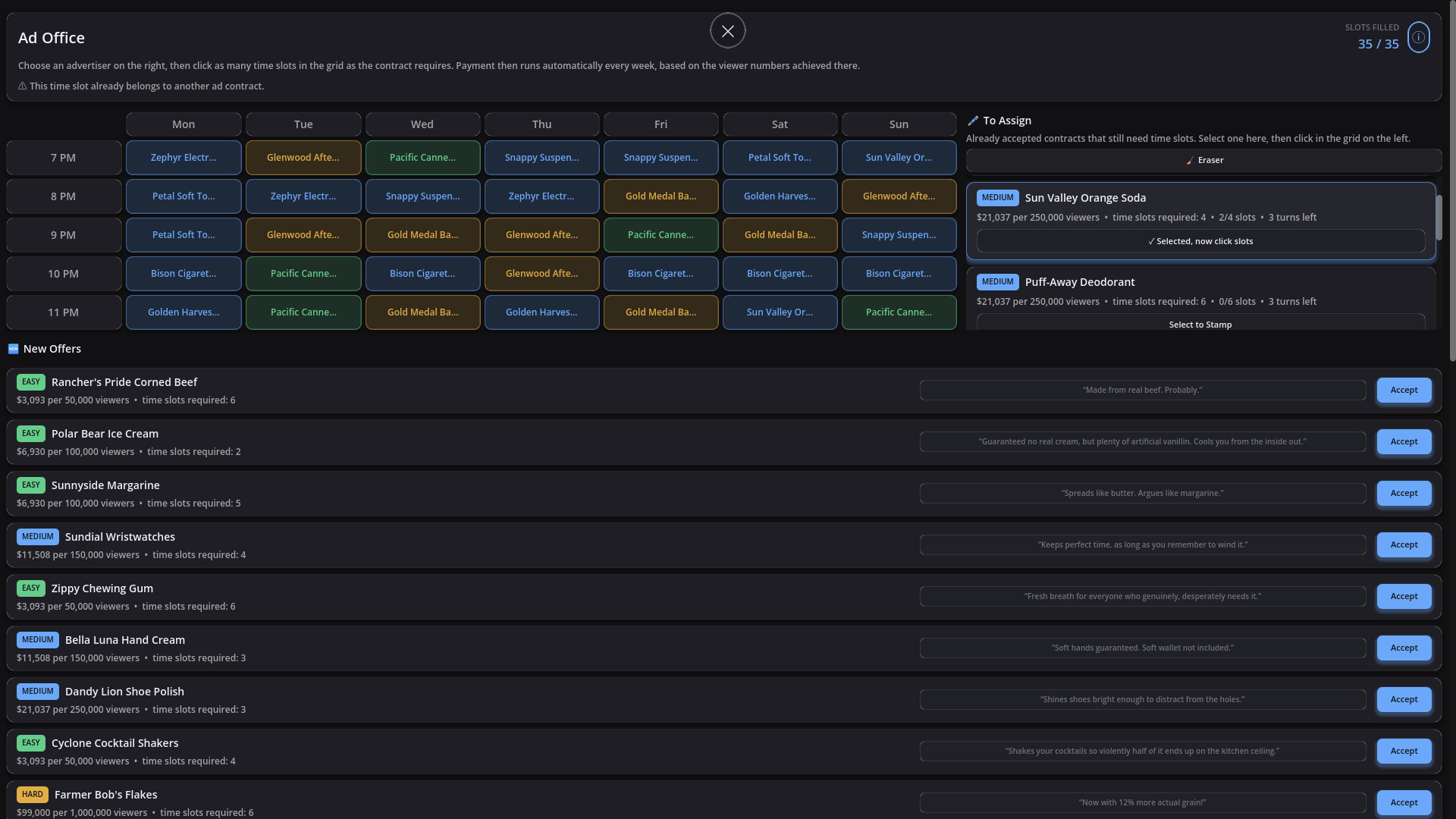Viewport: 1456px width, 819px height.
Task: Click the Sun column header
Action: tap(899, 124)
